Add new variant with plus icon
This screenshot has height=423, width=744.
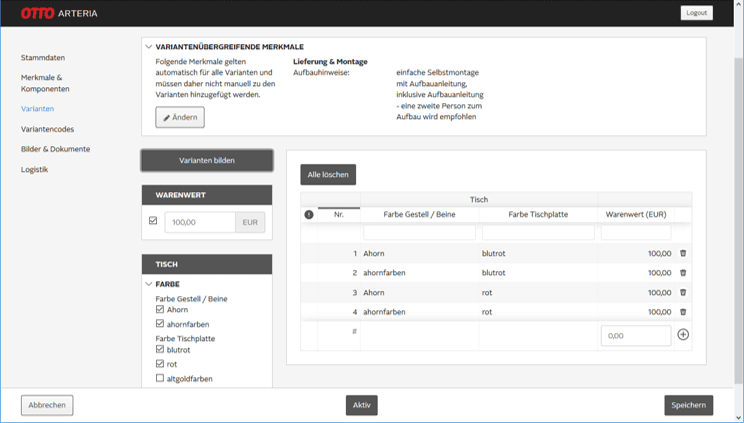click(x=683, y=335)
